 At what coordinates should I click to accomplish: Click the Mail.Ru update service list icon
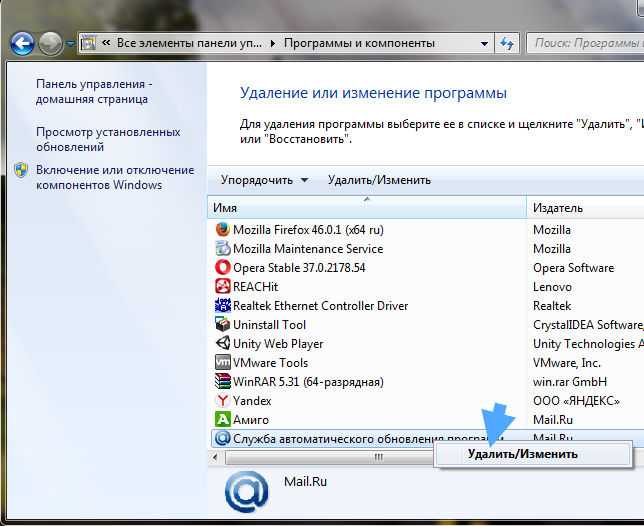tap(223, 438)
